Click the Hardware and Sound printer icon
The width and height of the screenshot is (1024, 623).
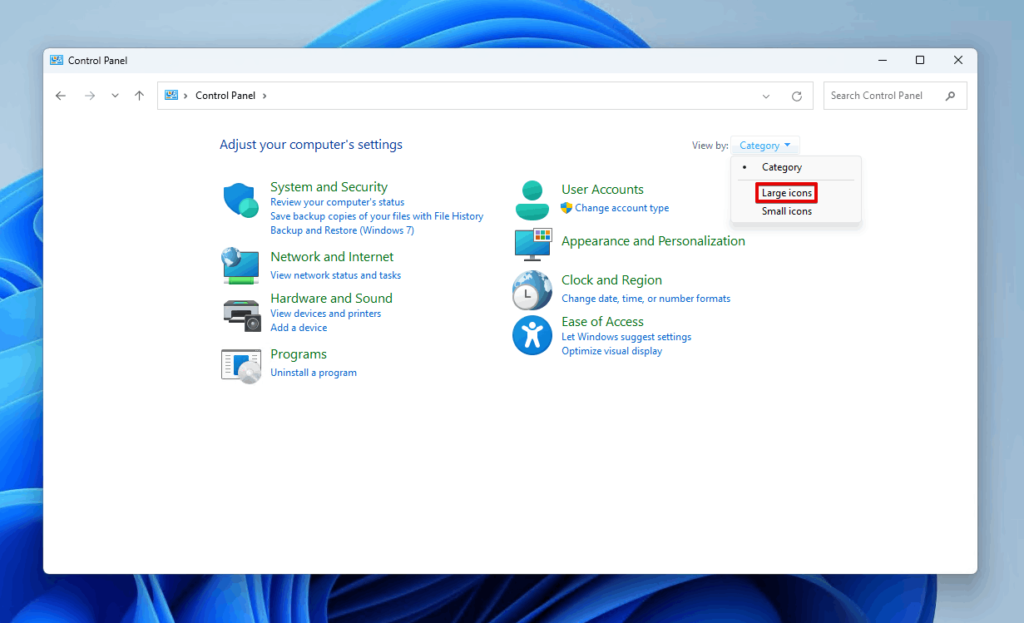(240, 313)
